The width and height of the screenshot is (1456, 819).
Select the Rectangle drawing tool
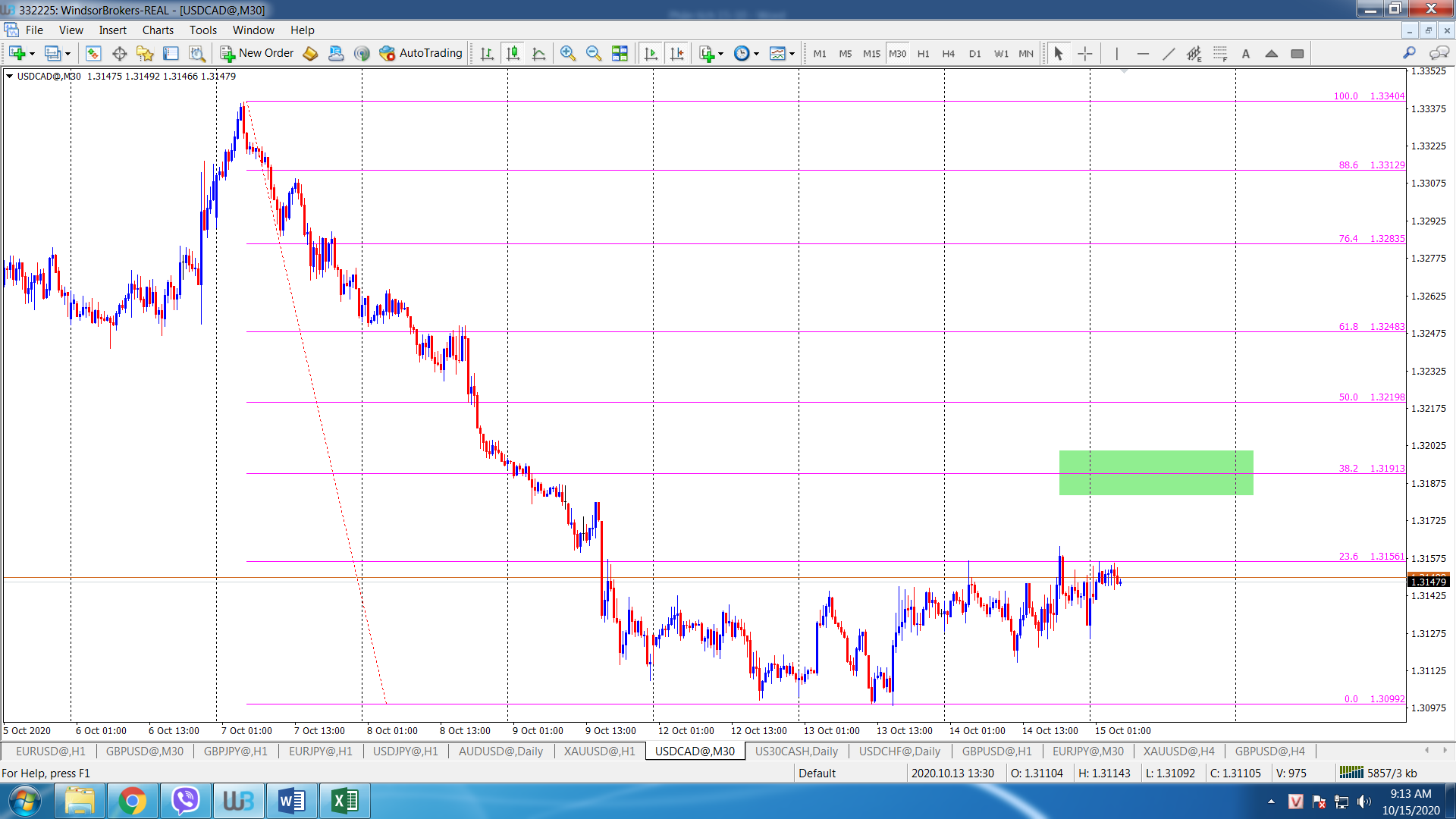(1298, 53)
